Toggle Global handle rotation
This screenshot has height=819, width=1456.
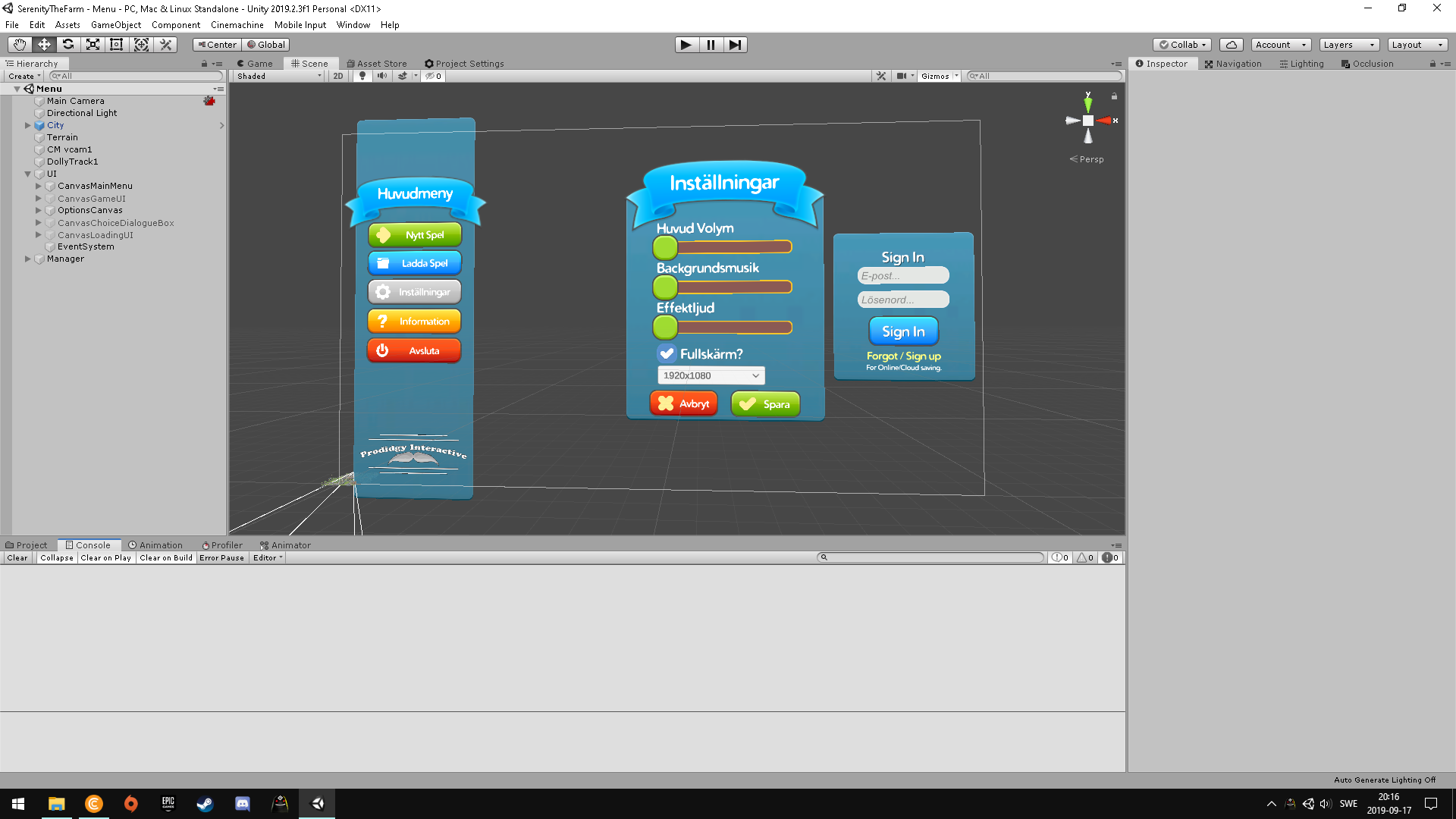click(x=266, y=45)
